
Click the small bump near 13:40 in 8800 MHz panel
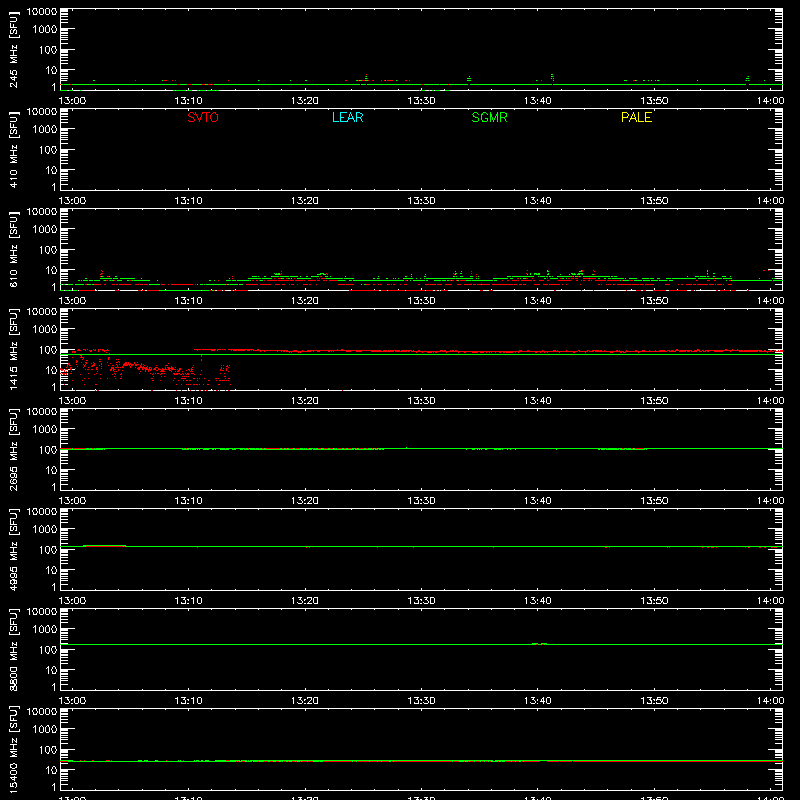(540, 644)
